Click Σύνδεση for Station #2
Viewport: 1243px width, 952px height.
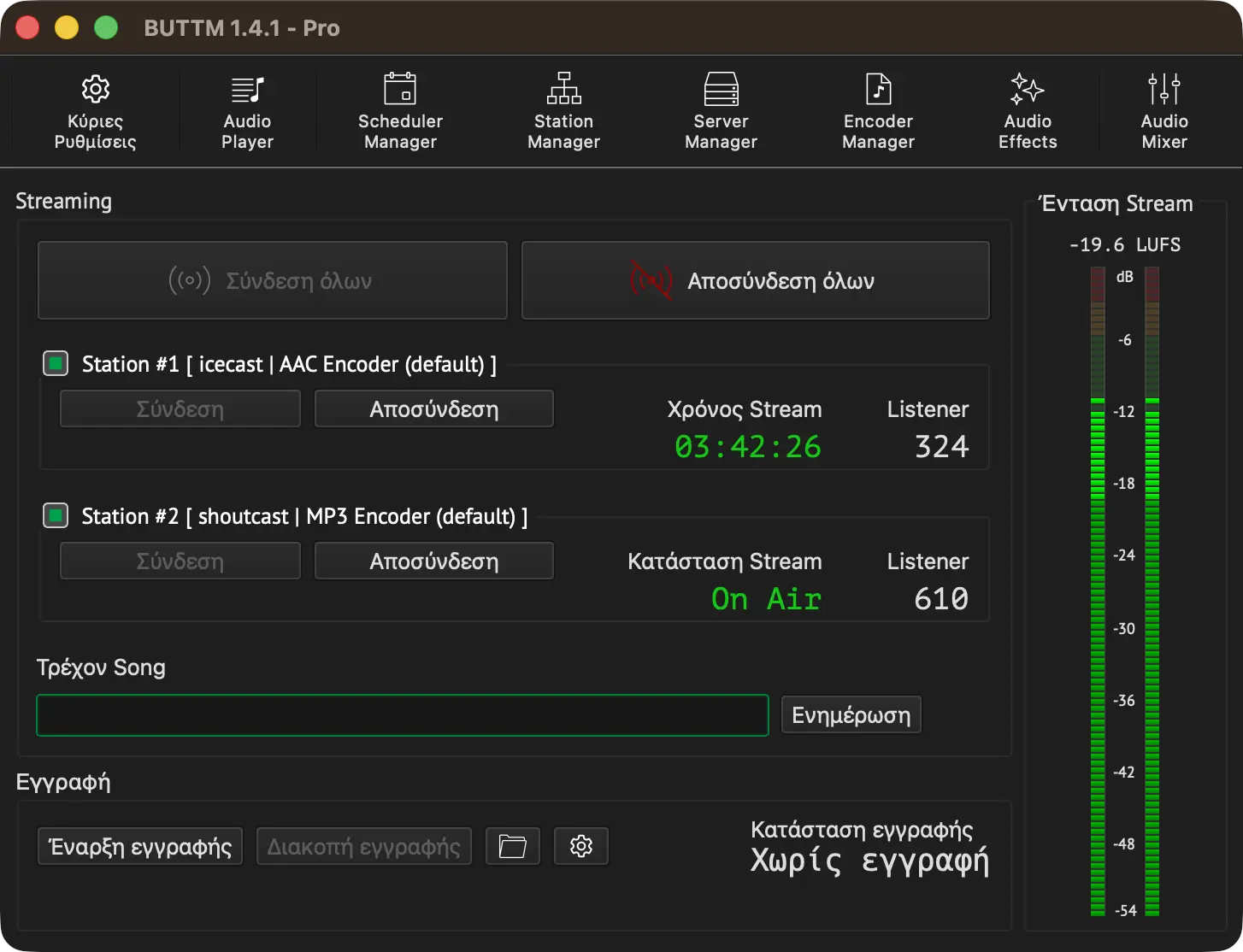pos(180,561)
